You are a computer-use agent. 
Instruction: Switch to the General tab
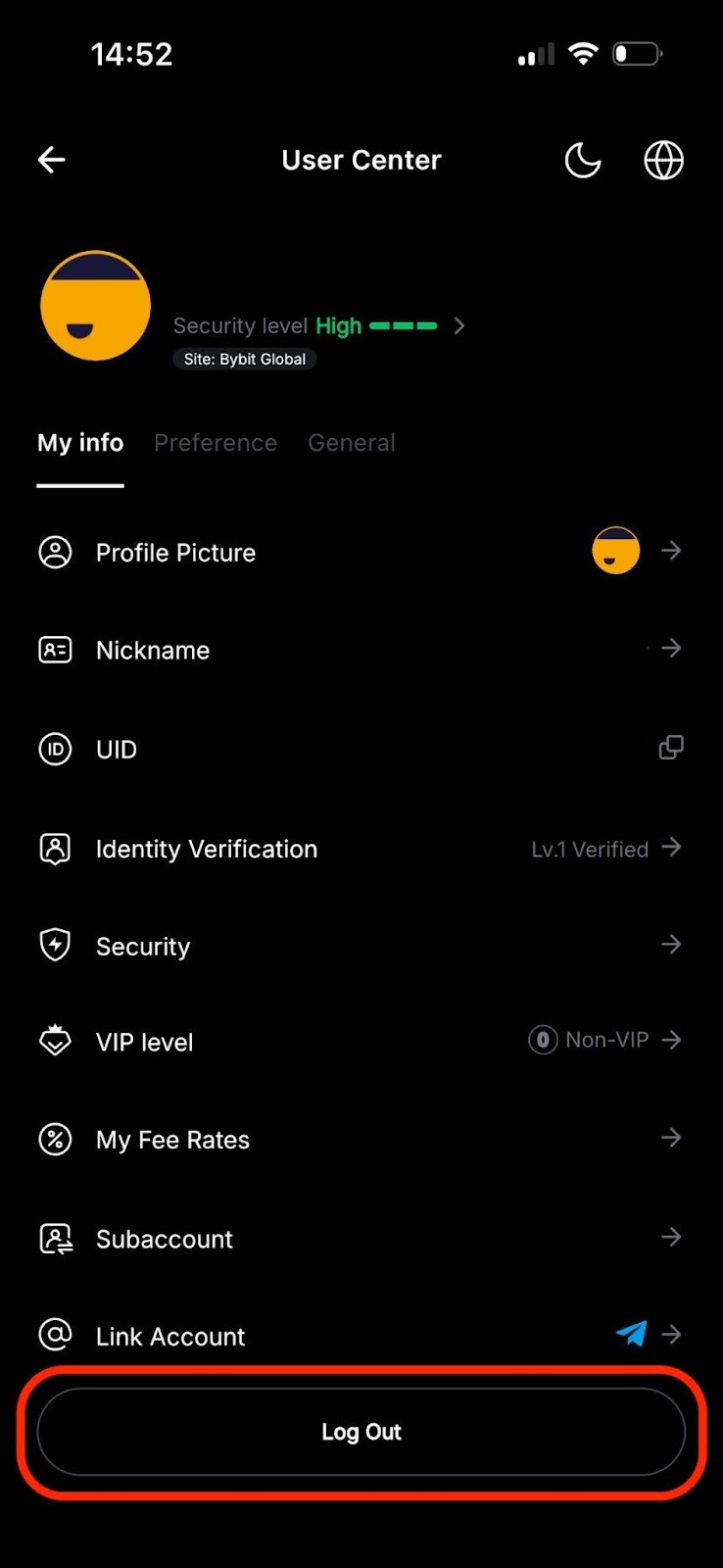352,443
